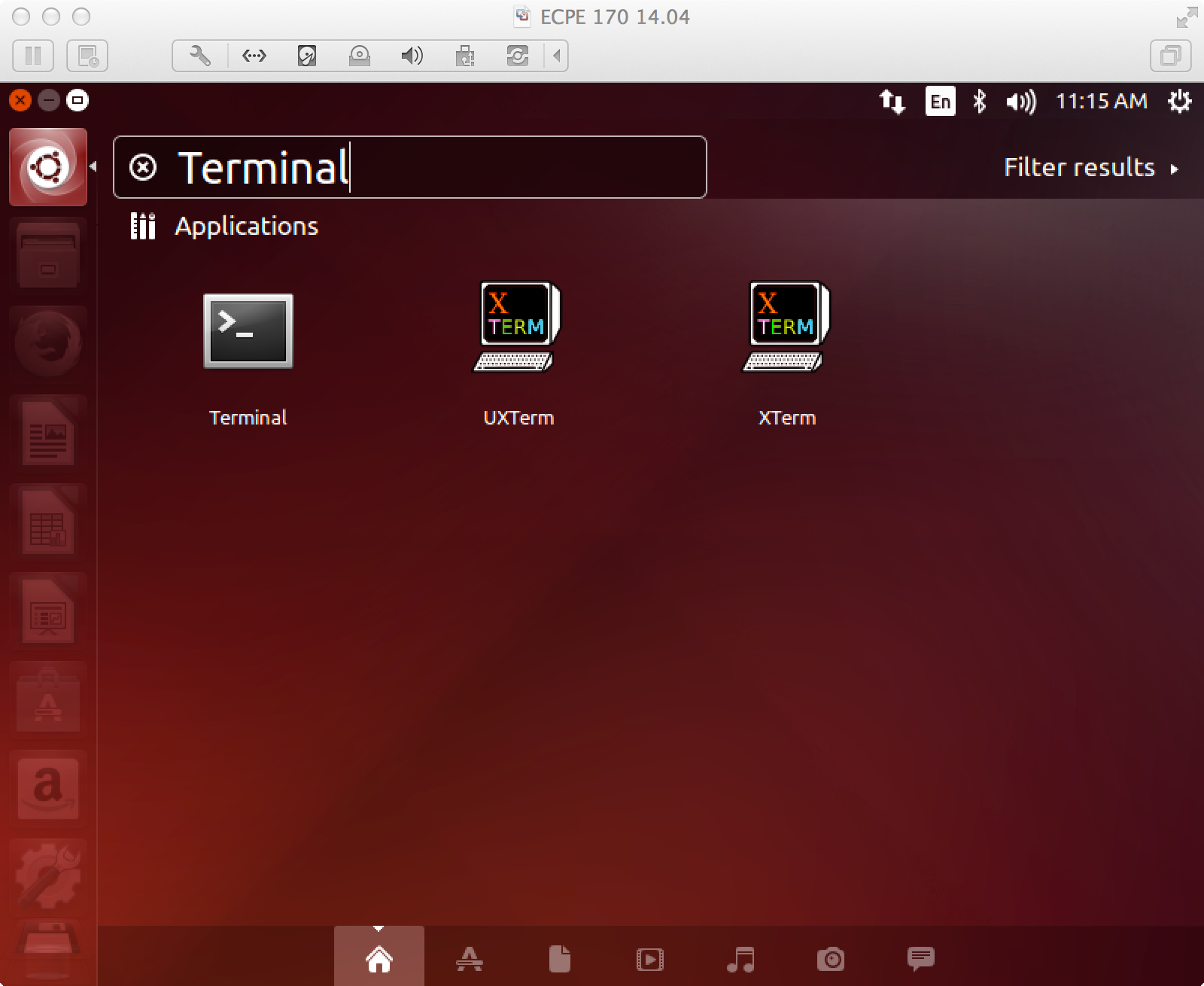1204x986 pixels.
Task: Switch to the Music lens
Action: tap(740, 957)
